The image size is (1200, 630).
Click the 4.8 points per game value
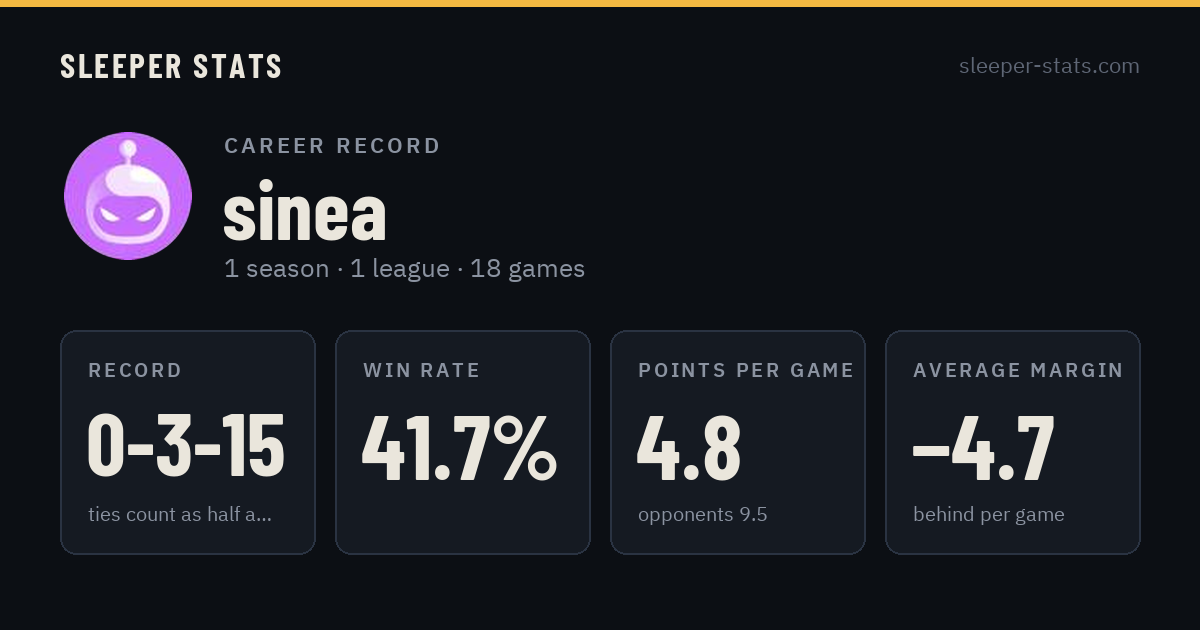689,447
